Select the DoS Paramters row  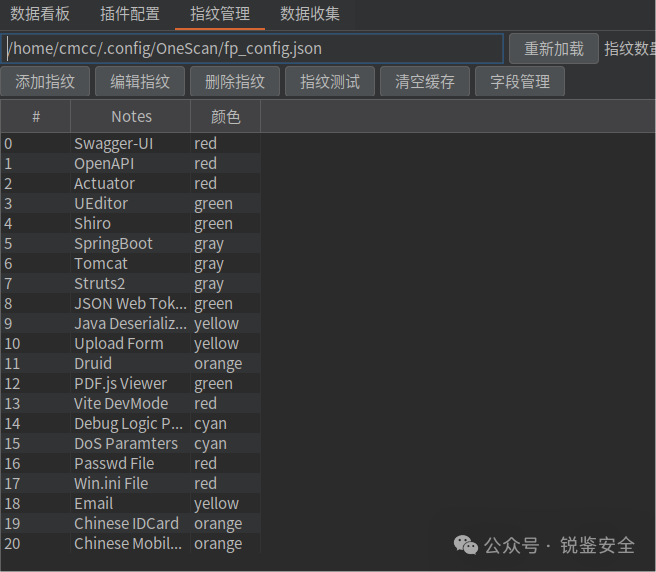pos(131,444)
